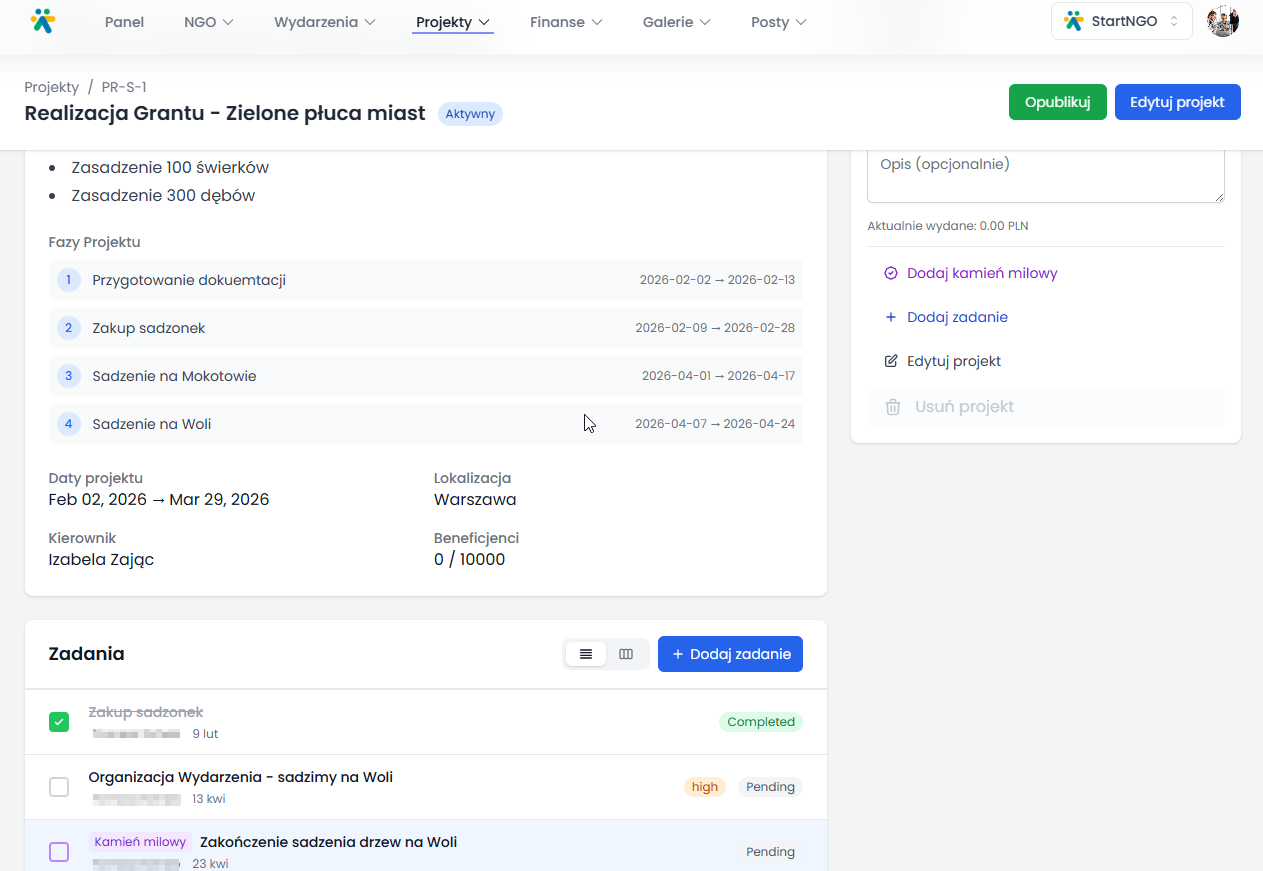Switch tasks to list view icon
Screen dimensions: 1263x871
[x=586, y=654]
